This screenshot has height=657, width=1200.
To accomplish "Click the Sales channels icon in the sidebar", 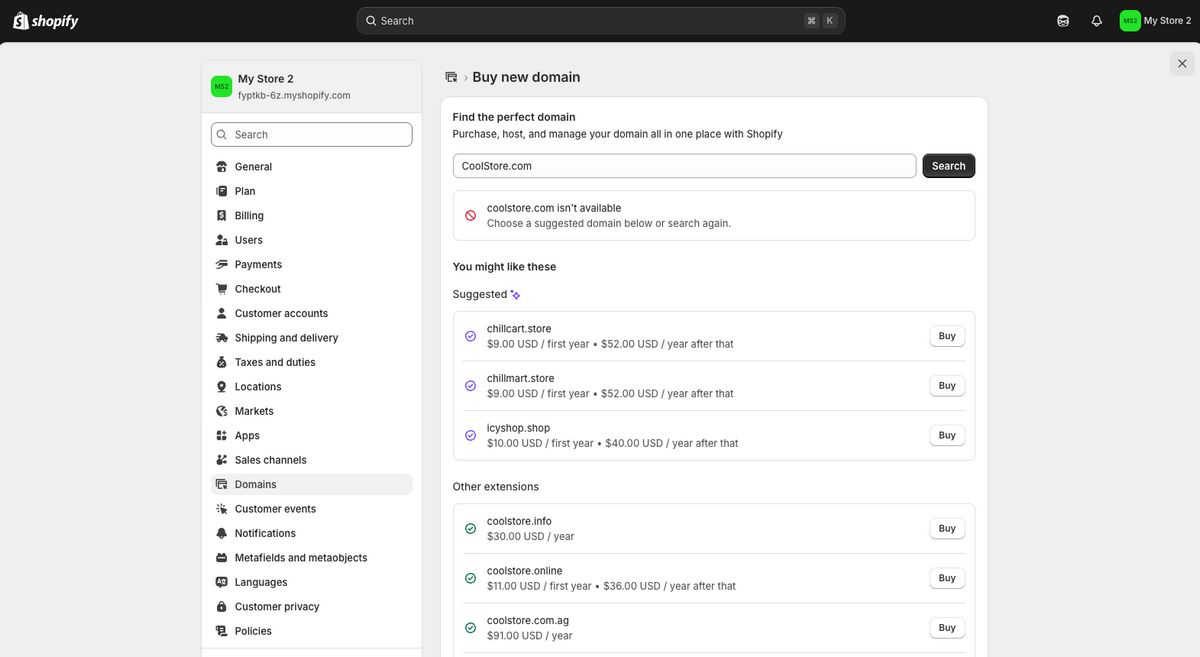I will [222, 460].
